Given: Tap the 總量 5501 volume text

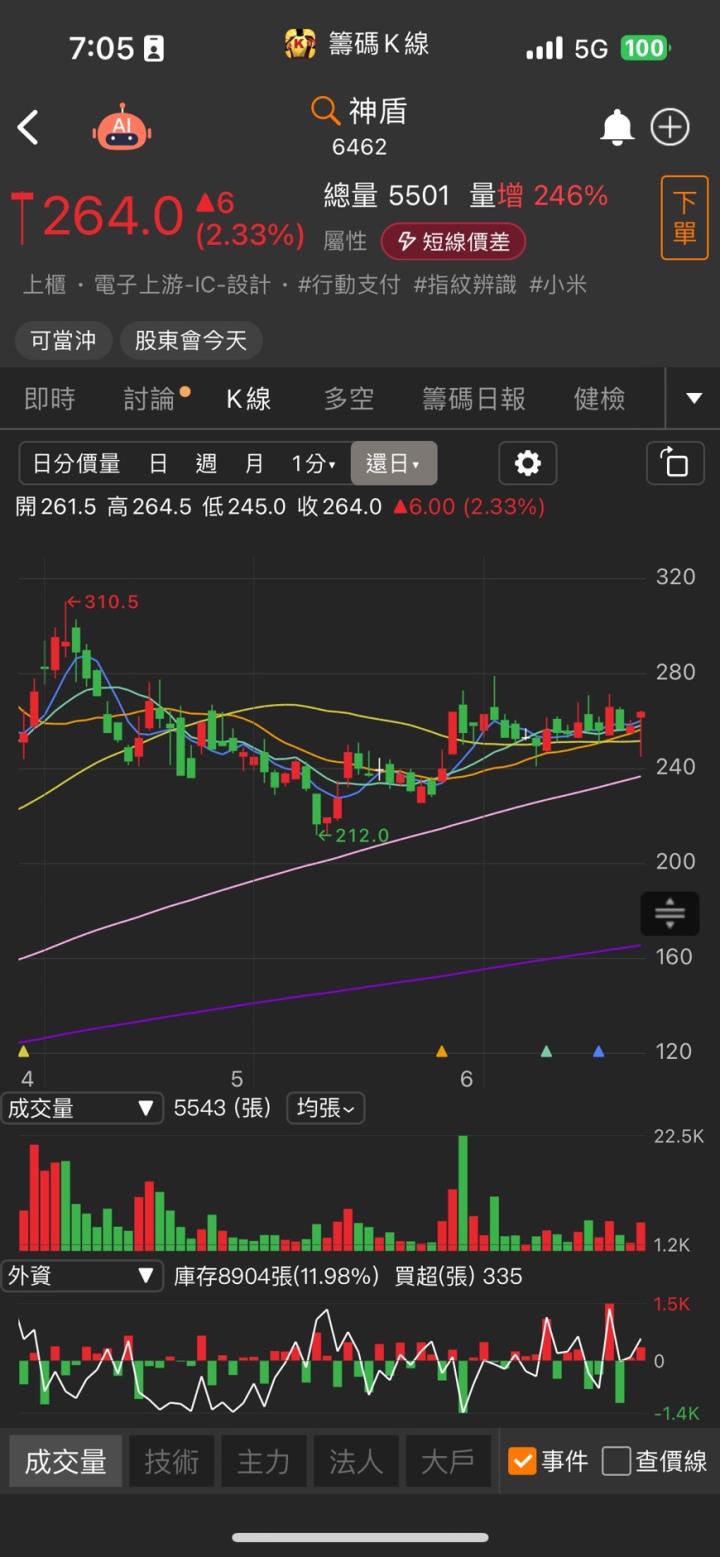Looking at the screenshot, I should click(x=387, y=195).
